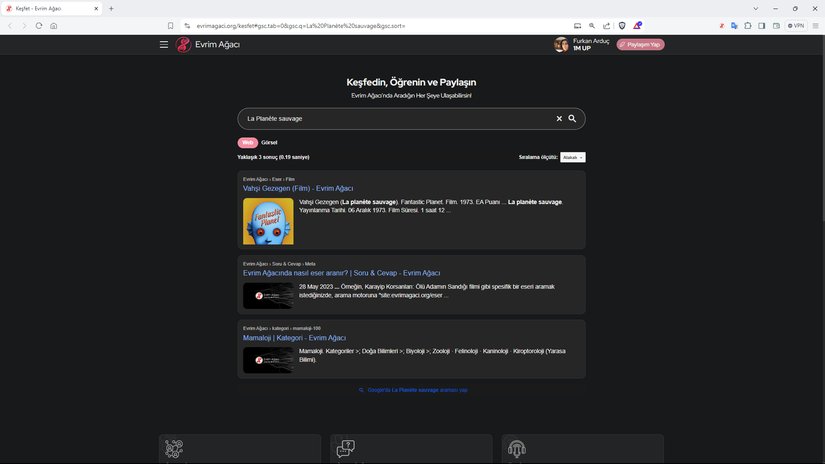Click the Evrim Ağacı logo
The height and width of the screenshot is (464, 825).
208,45
